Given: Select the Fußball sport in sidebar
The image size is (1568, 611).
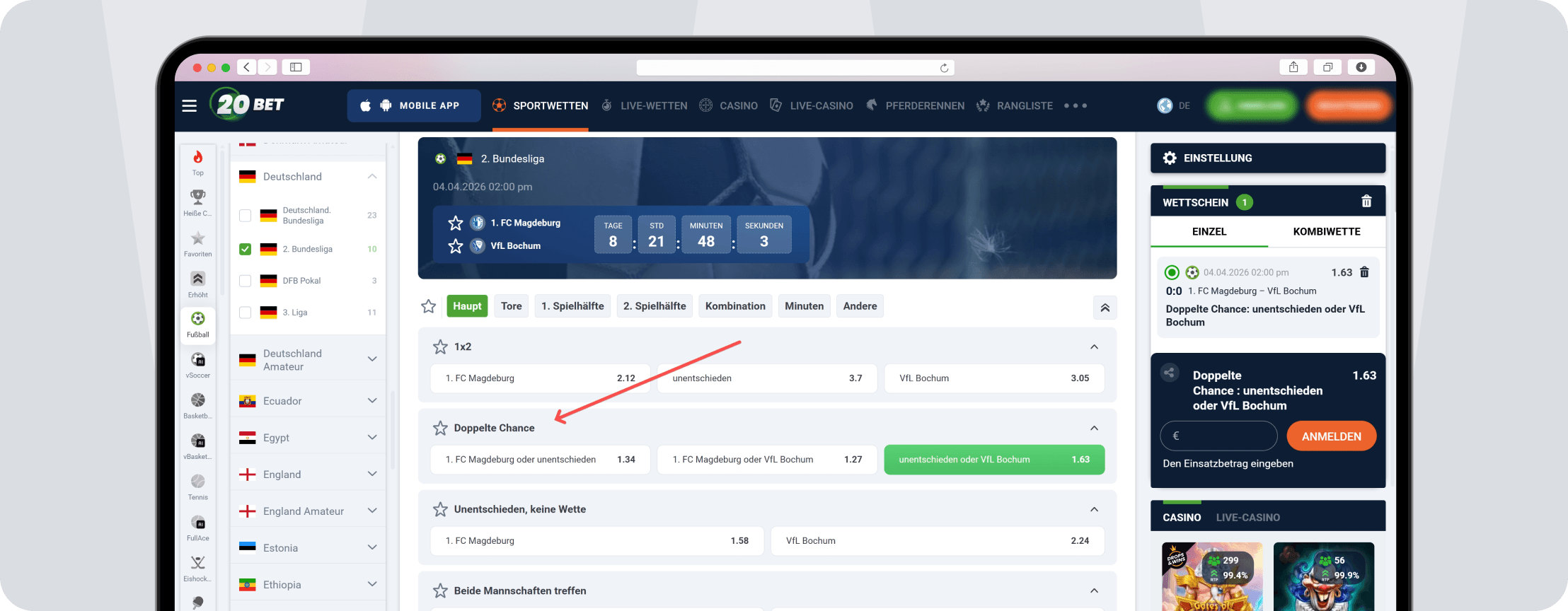Looking at the screenshot, I should 198,324.
